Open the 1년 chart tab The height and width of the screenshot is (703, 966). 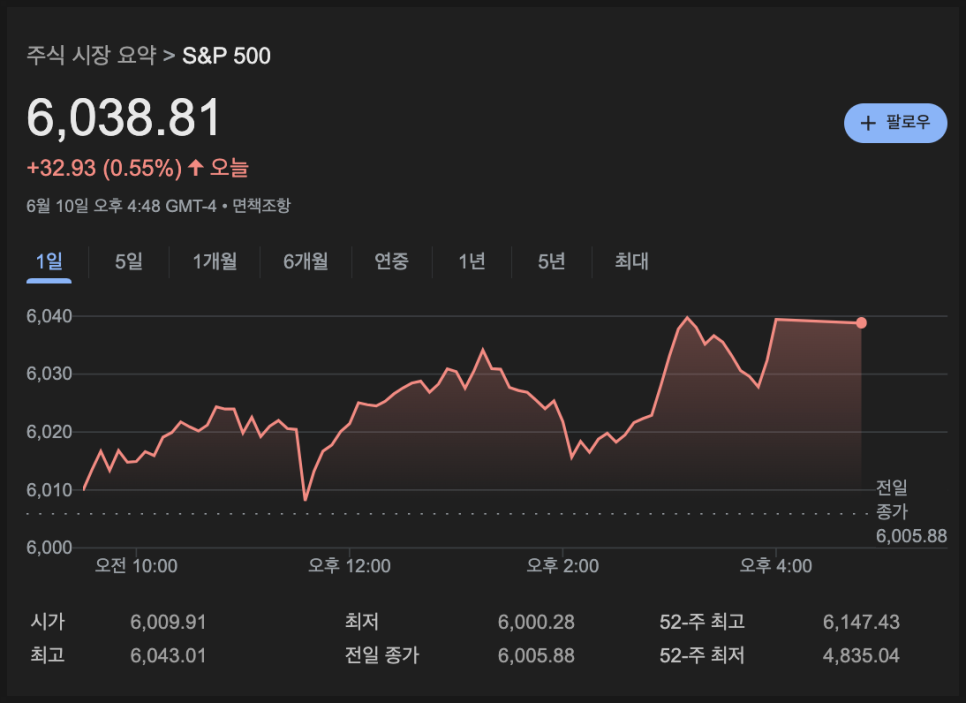click(472, 262)
